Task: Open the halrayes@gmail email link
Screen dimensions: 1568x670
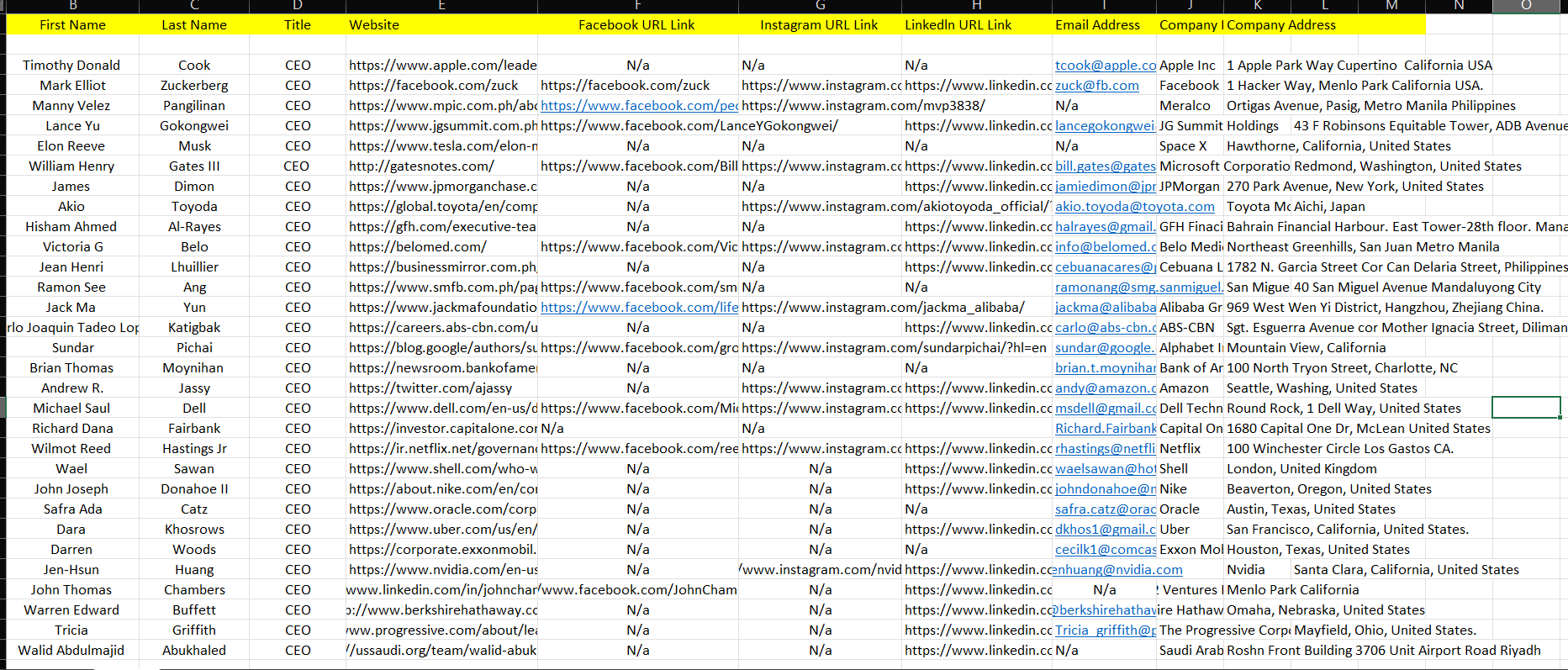Action: [x=1105, y=226]
